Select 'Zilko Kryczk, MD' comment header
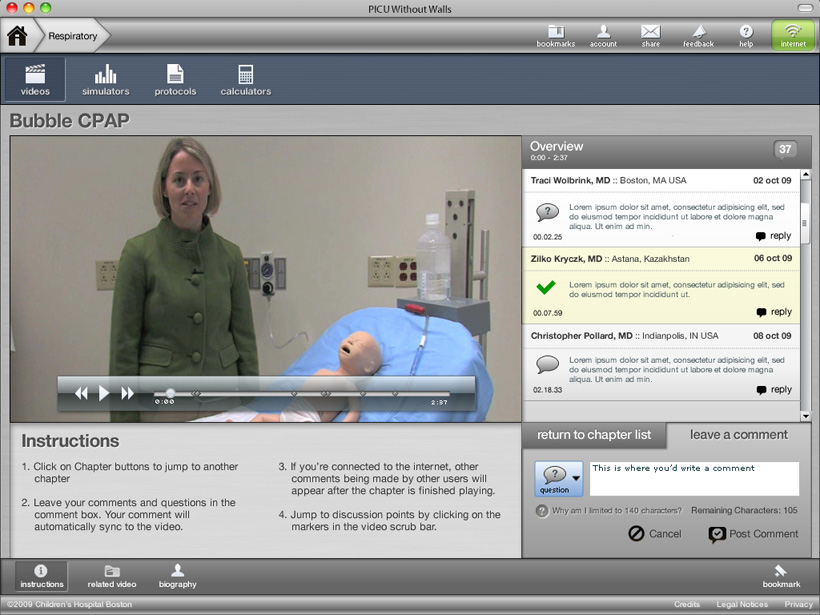The image size is (820, 615). pyautogui.click(x=661, y=259)
